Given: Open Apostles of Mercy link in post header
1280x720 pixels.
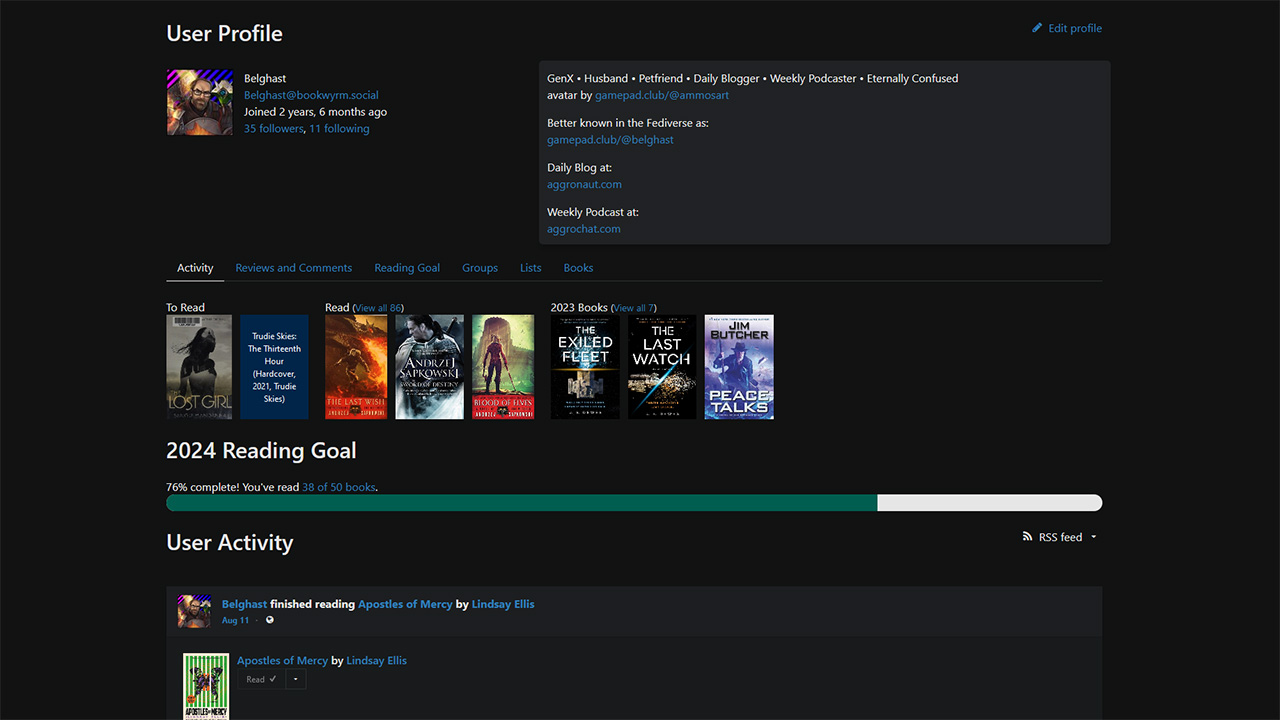Looking at the screenshot, I should [405, 604].
